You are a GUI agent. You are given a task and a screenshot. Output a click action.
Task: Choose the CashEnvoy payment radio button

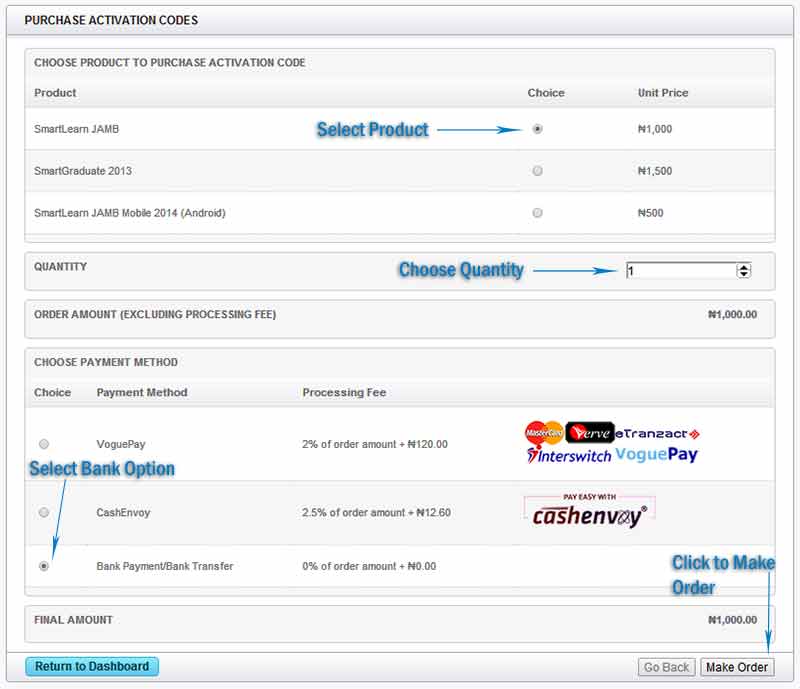pos(44,512)
